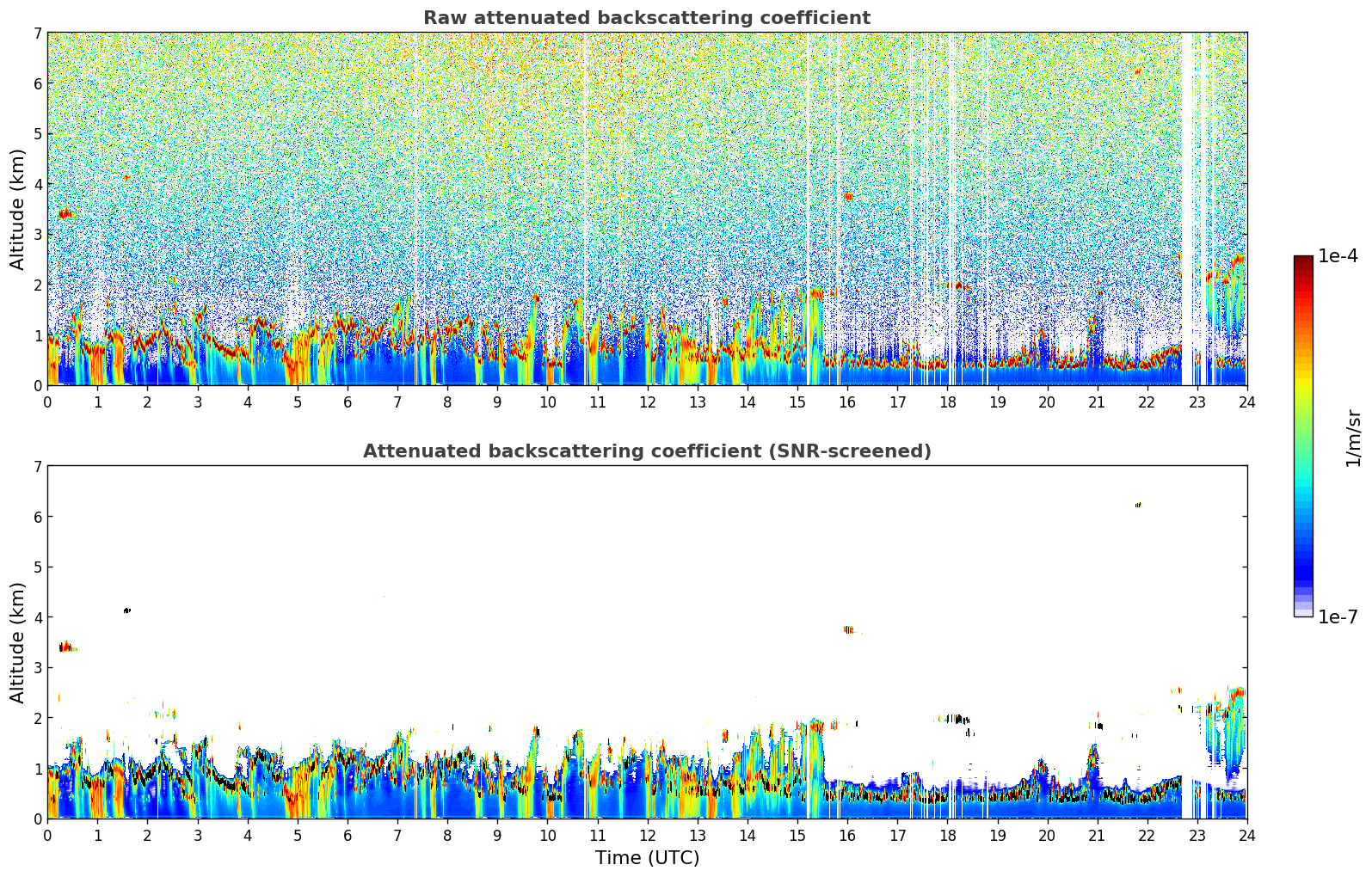The height and width of the screenshot is (877, 1372).
Task: Click the bottom plot's 'Altitude (km)' label
Action: click(18, 642)
